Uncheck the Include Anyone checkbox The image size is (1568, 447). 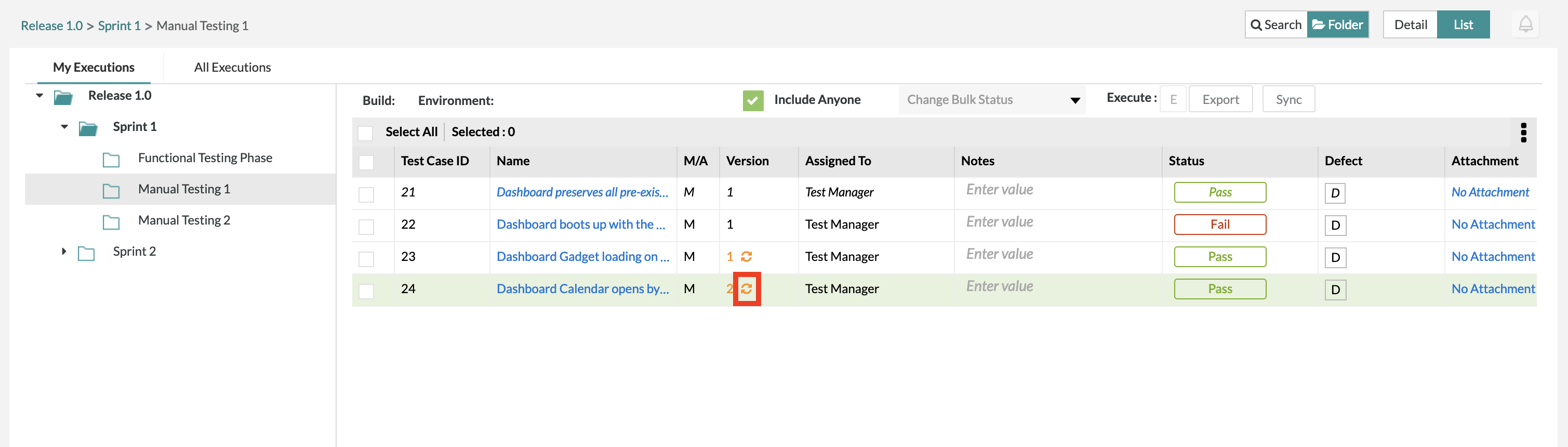click(752, 100)
